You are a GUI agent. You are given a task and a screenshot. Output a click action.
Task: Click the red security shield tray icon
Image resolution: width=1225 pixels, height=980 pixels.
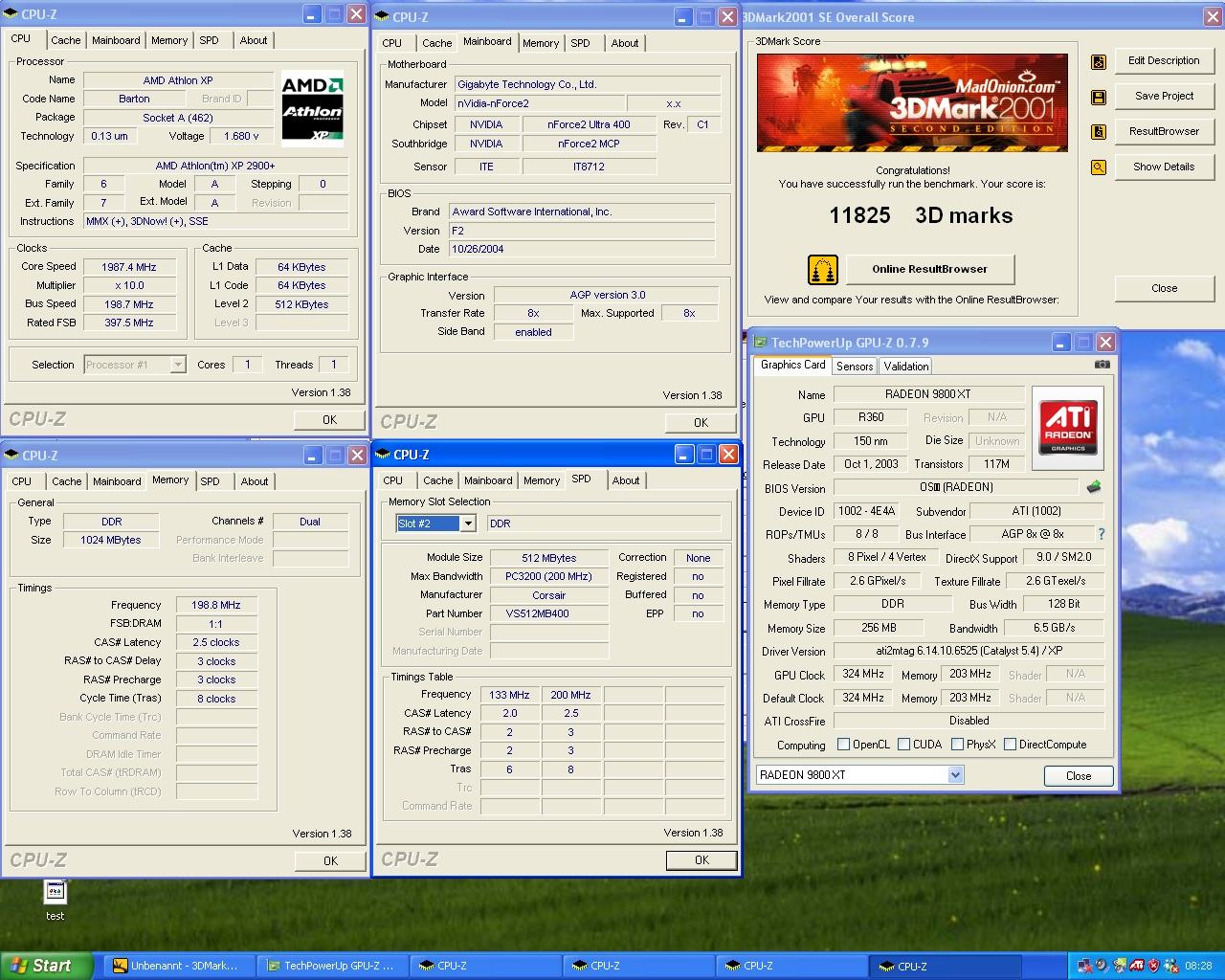pyautogui.click(x=1154, y=966)
